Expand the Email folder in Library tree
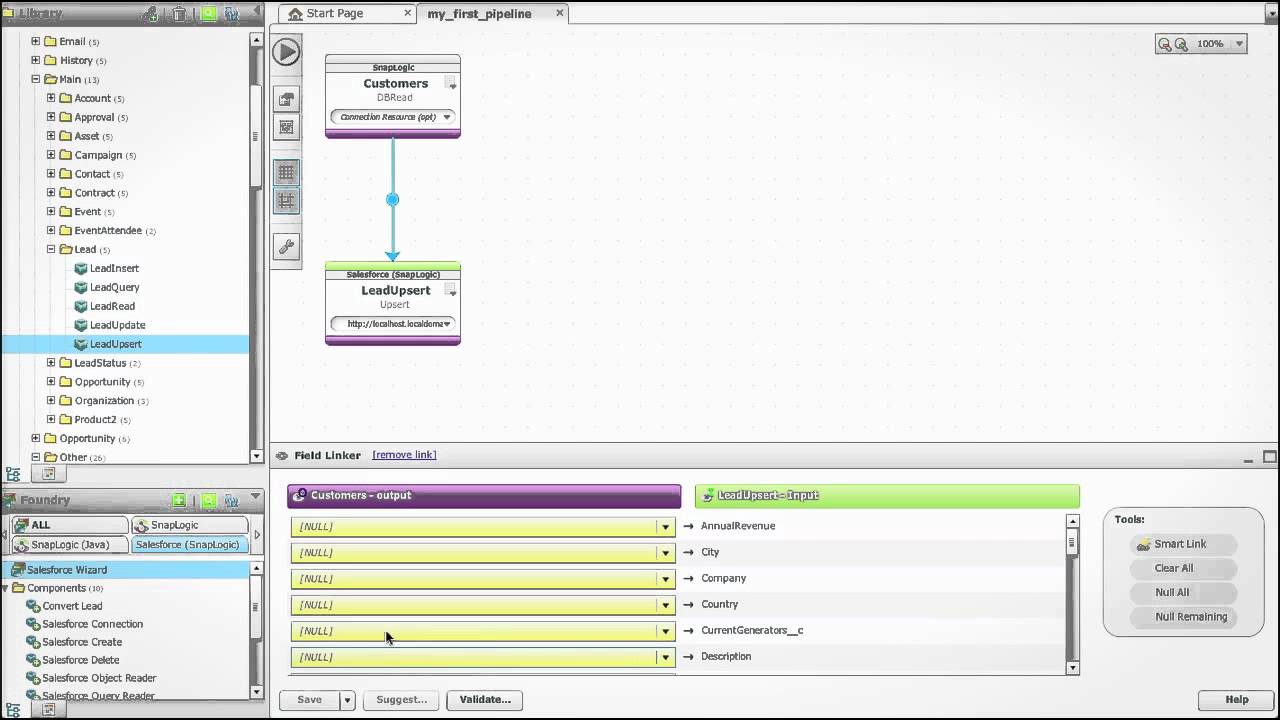1280x720 pixels. [x=36, y=41]
